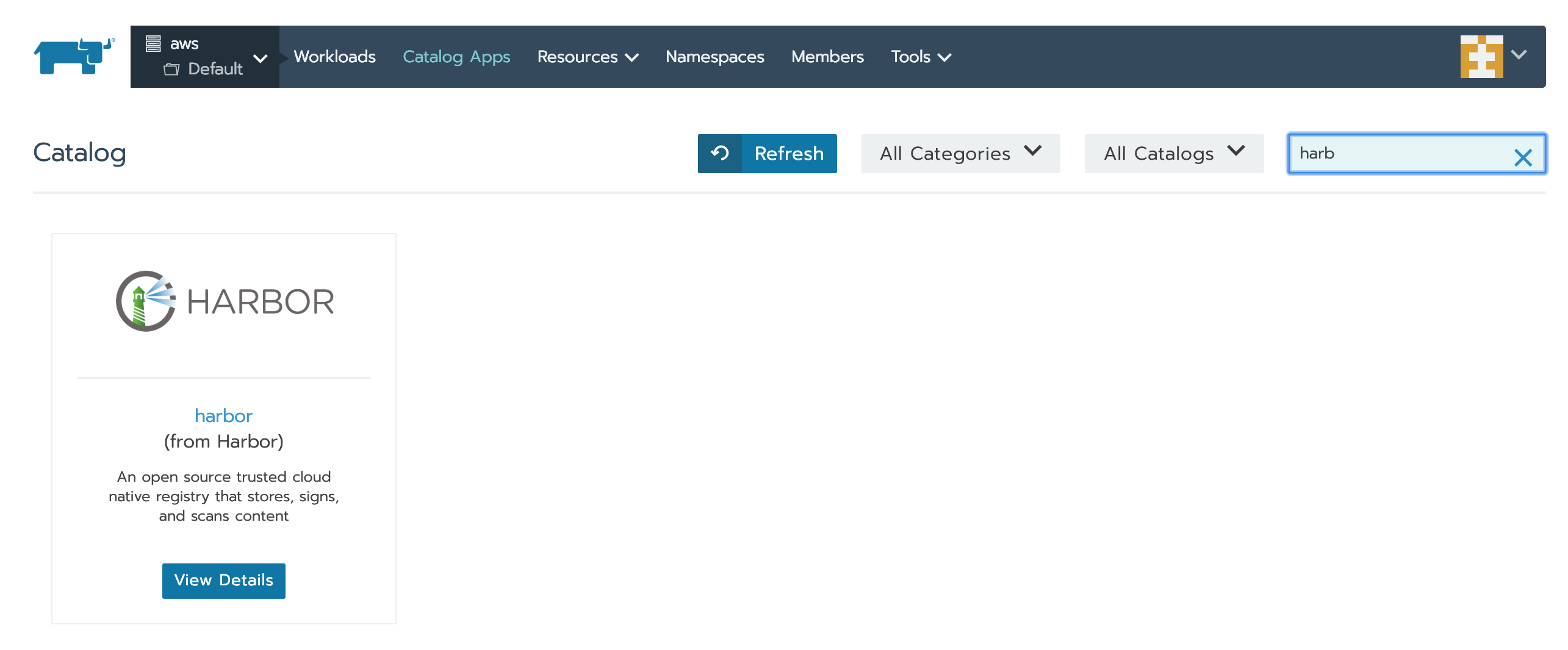Image resolution: width=1568 pixels, height=650 pixels.
Task: Expand the aws cluster selector chevron
Action: tap(261, 59)
